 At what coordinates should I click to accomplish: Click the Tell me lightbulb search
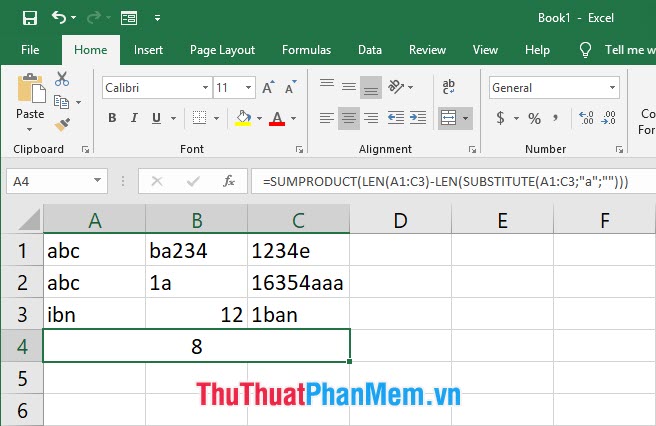pyautogui.click(x=585, y=50)
